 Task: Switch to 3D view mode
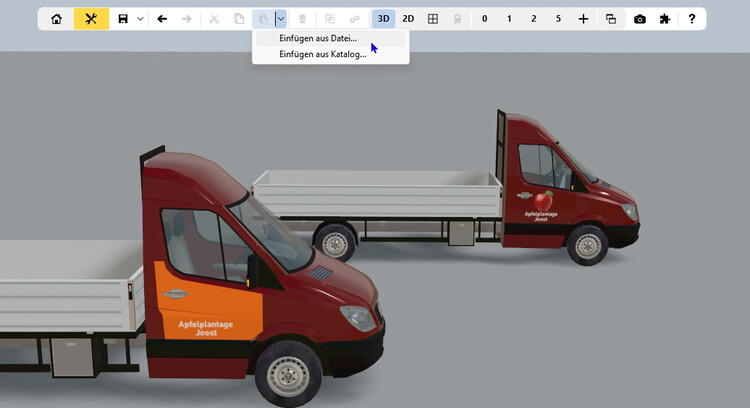(x=383, y=19)
